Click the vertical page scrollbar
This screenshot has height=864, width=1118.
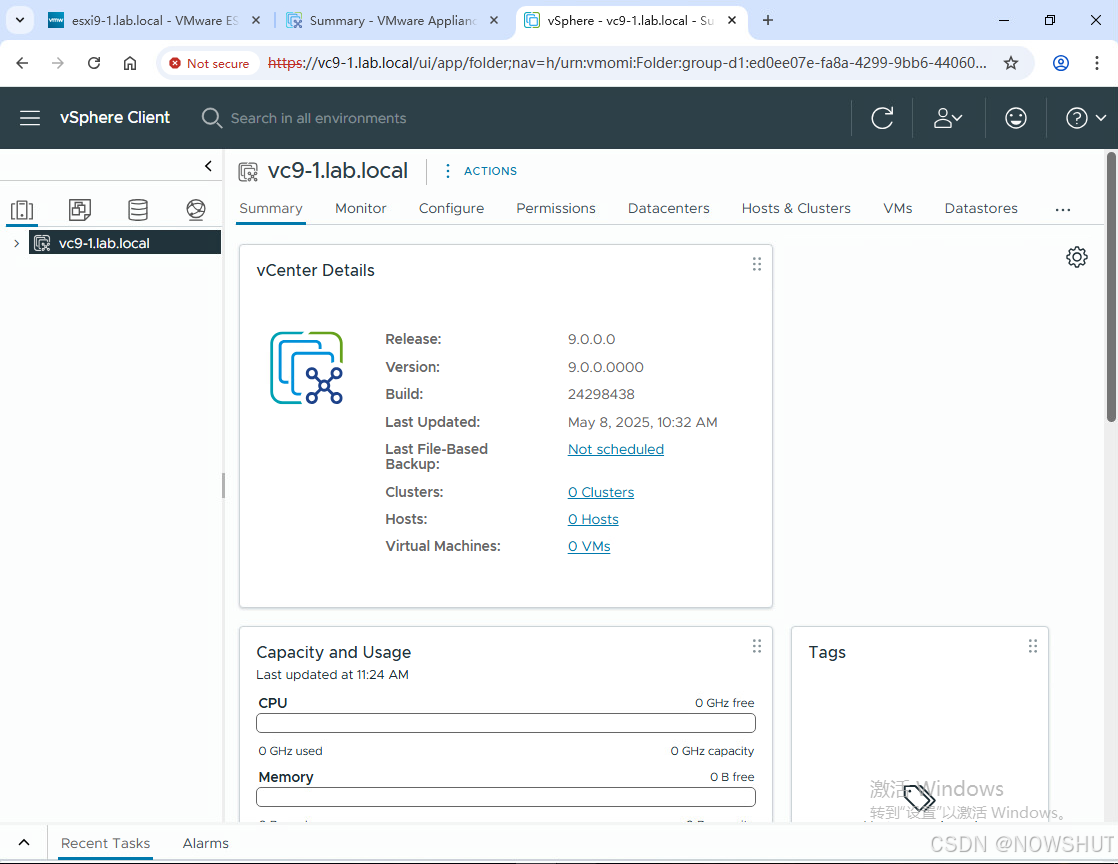1111,287
